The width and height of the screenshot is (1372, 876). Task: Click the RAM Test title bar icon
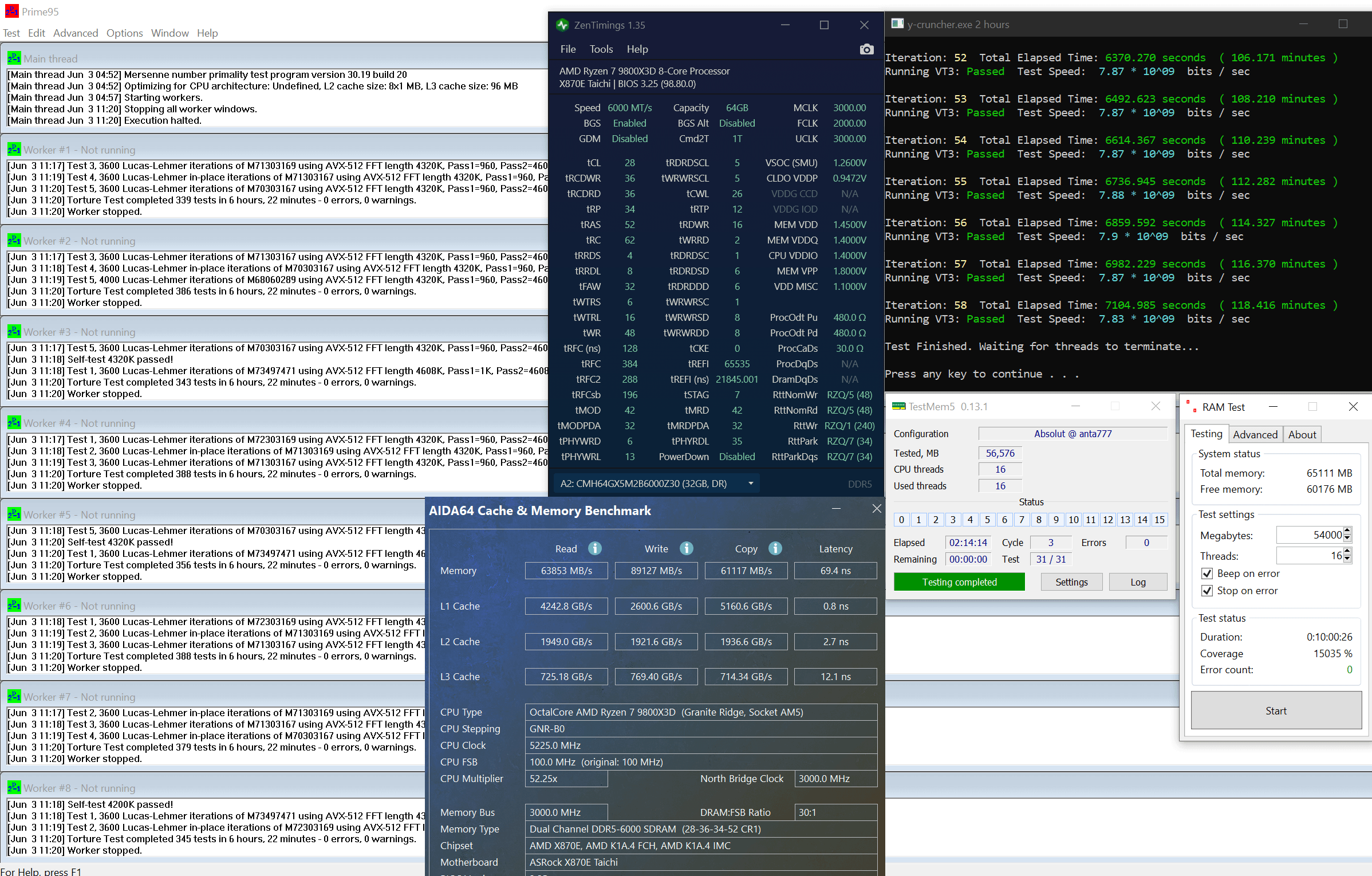(1192, 407)
